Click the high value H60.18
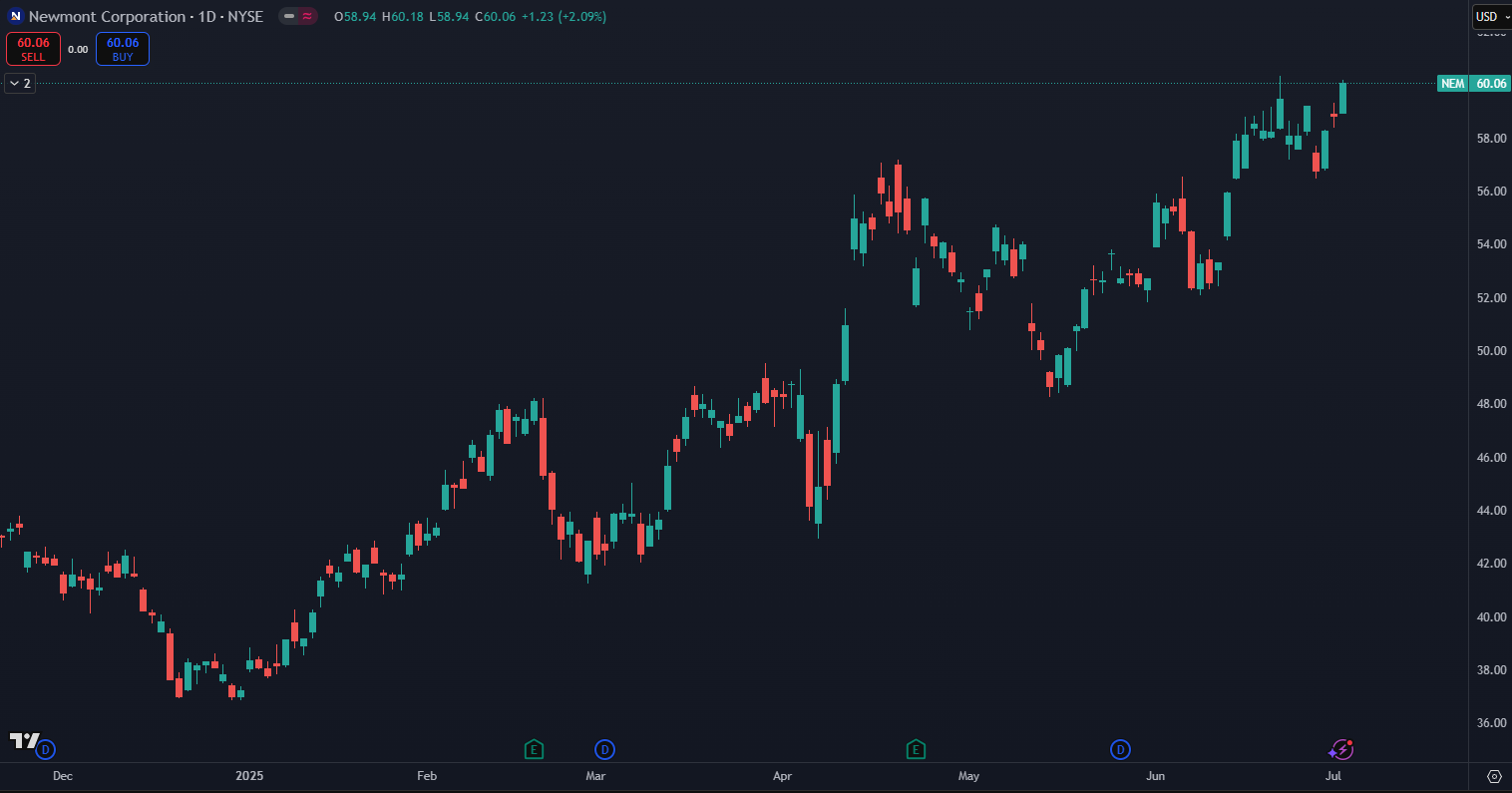1512x793 pixels. point(402,16)
